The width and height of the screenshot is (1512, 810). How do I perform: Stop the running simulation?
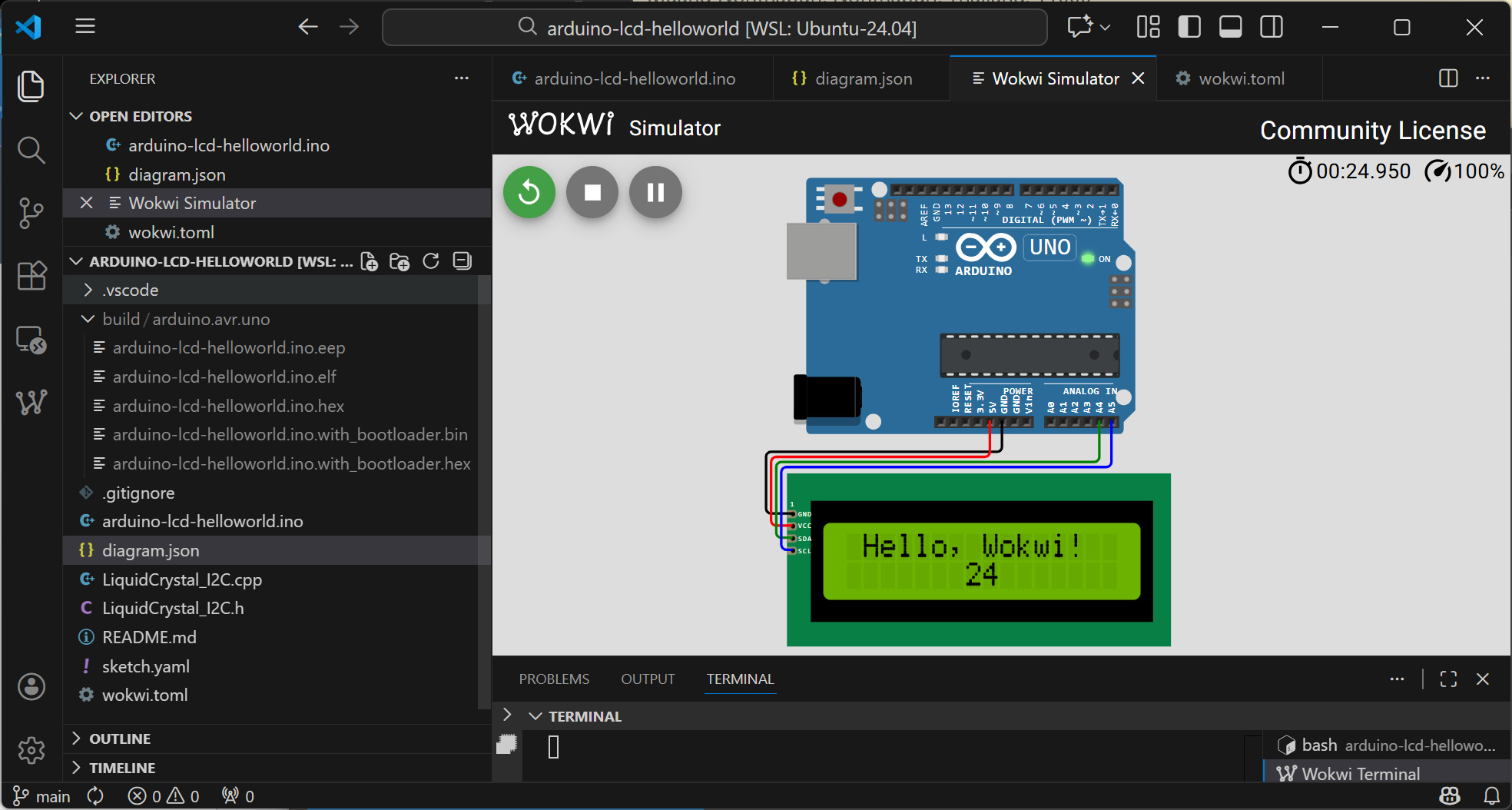tap(592, 192)
